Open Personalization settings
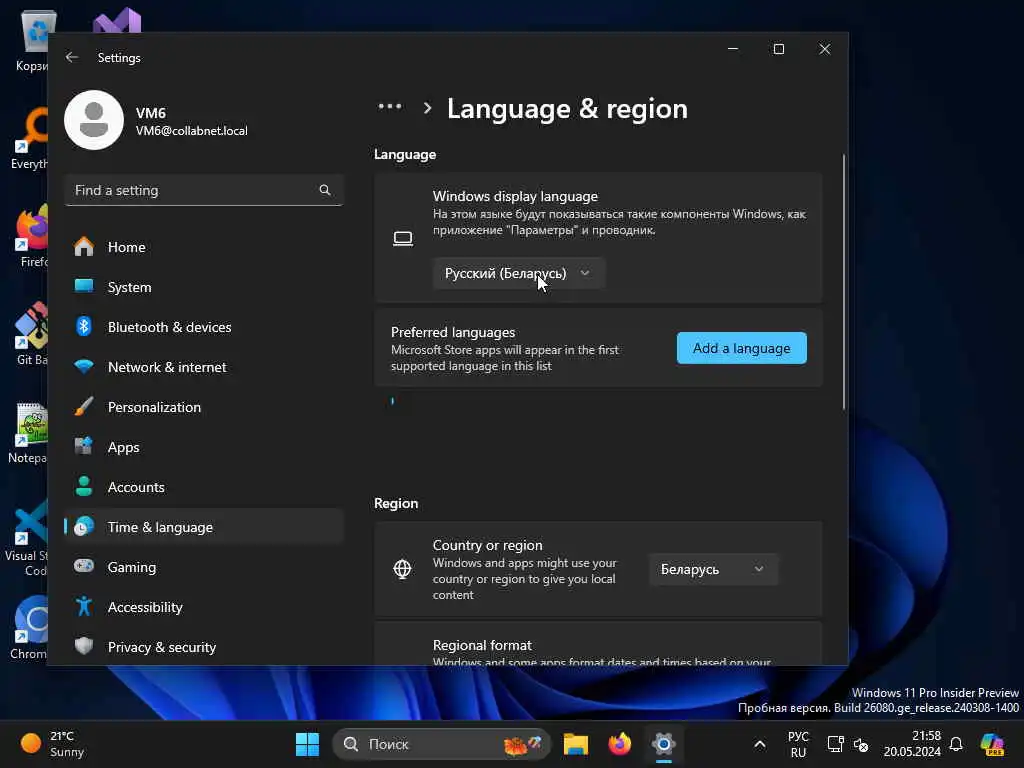1024x768 pixels. [204, 407]
